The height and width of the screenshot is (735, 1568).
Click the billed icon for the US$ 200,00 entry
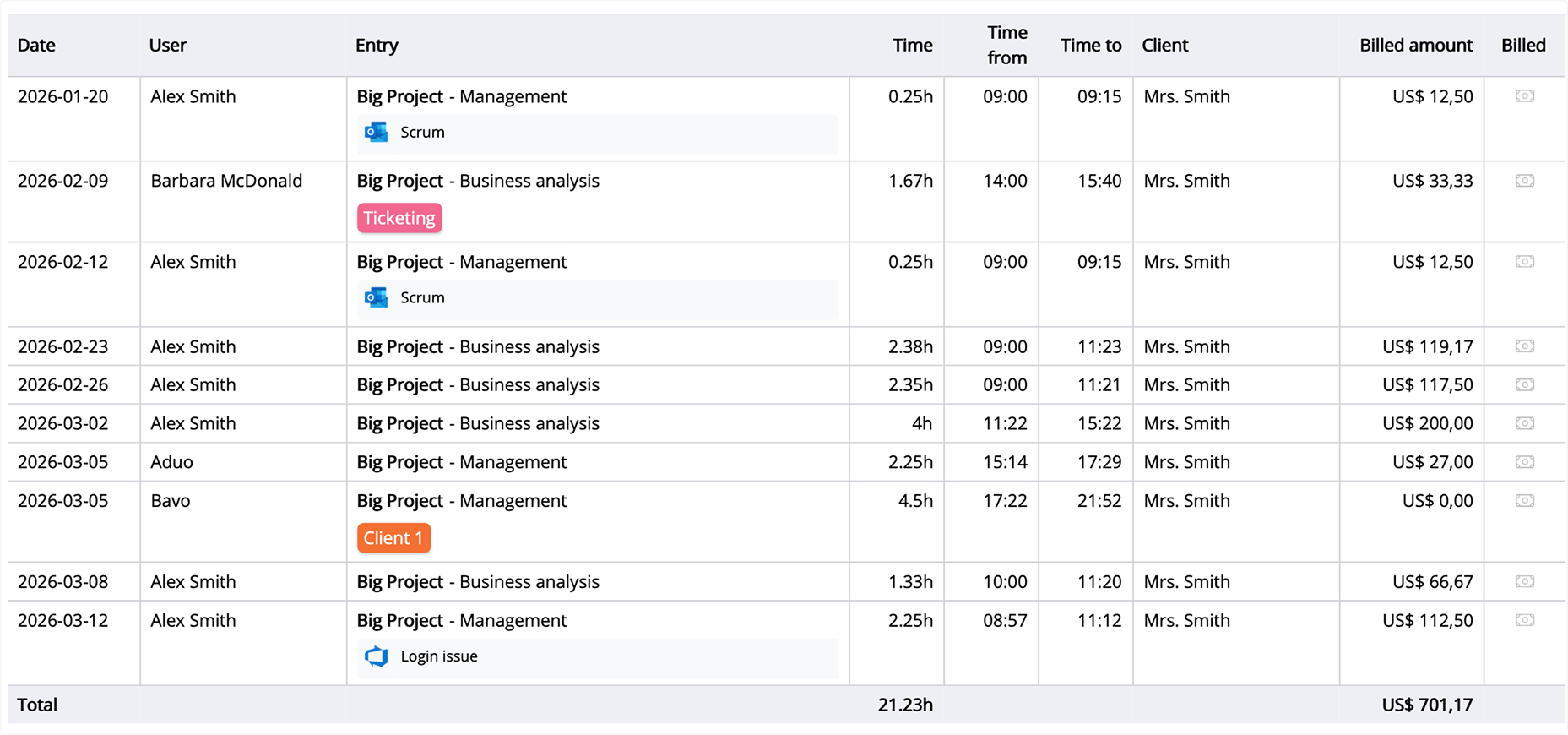pos(1524,423)
